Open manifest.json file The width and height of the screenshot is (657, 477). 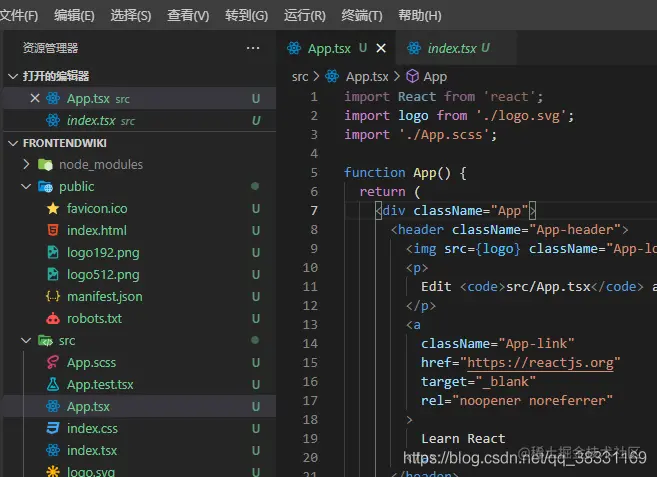[x=105, y=297]
